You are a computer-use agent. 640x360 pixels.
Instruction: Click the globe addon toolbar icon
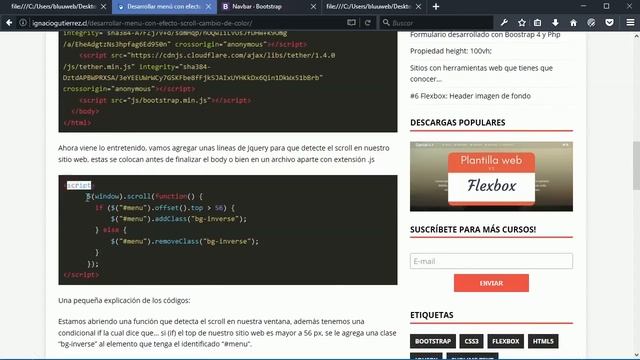591,23
